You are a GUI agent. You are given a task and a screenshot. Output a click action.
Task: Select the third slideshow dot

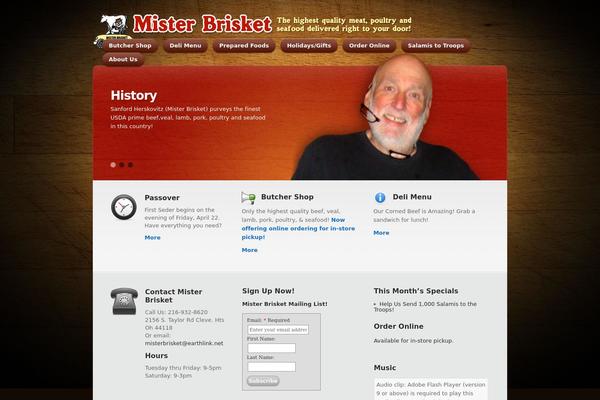130,165
